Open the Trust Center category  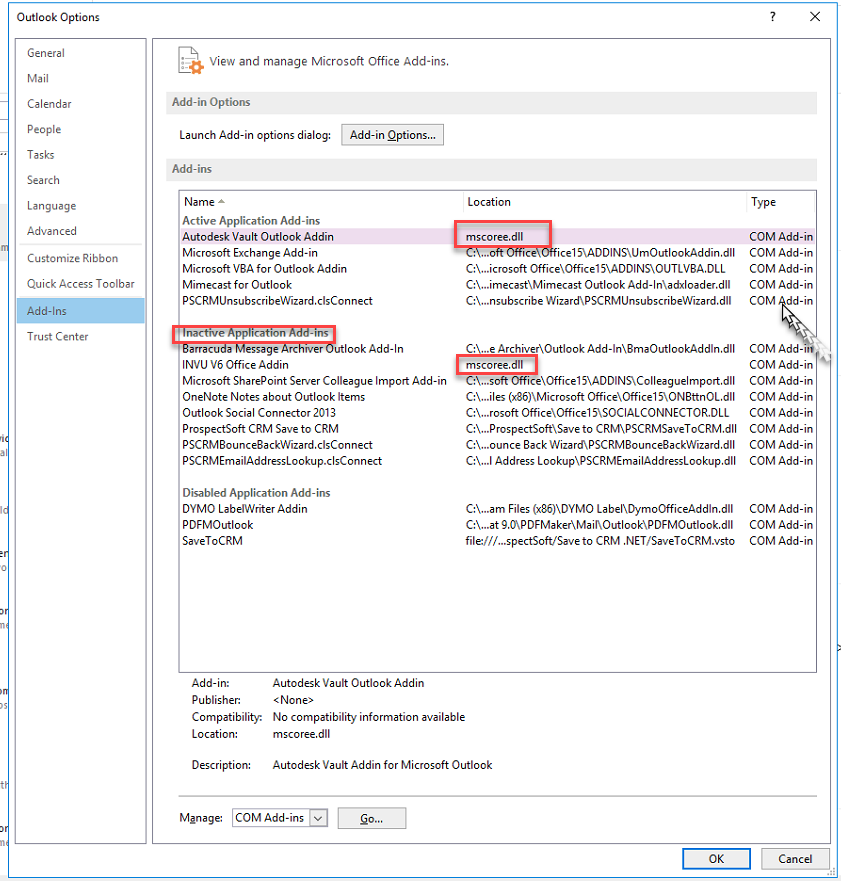(57, 337)
